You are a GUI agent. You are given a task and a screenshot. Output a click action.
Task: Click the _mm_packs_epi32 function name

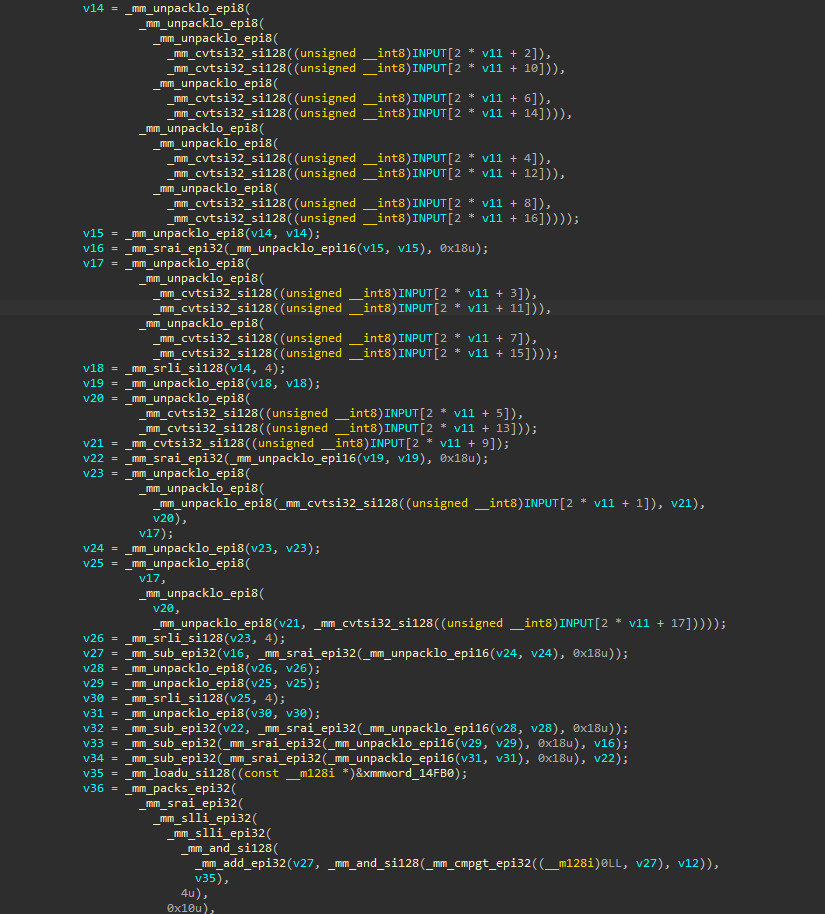[x=177, y=788]
